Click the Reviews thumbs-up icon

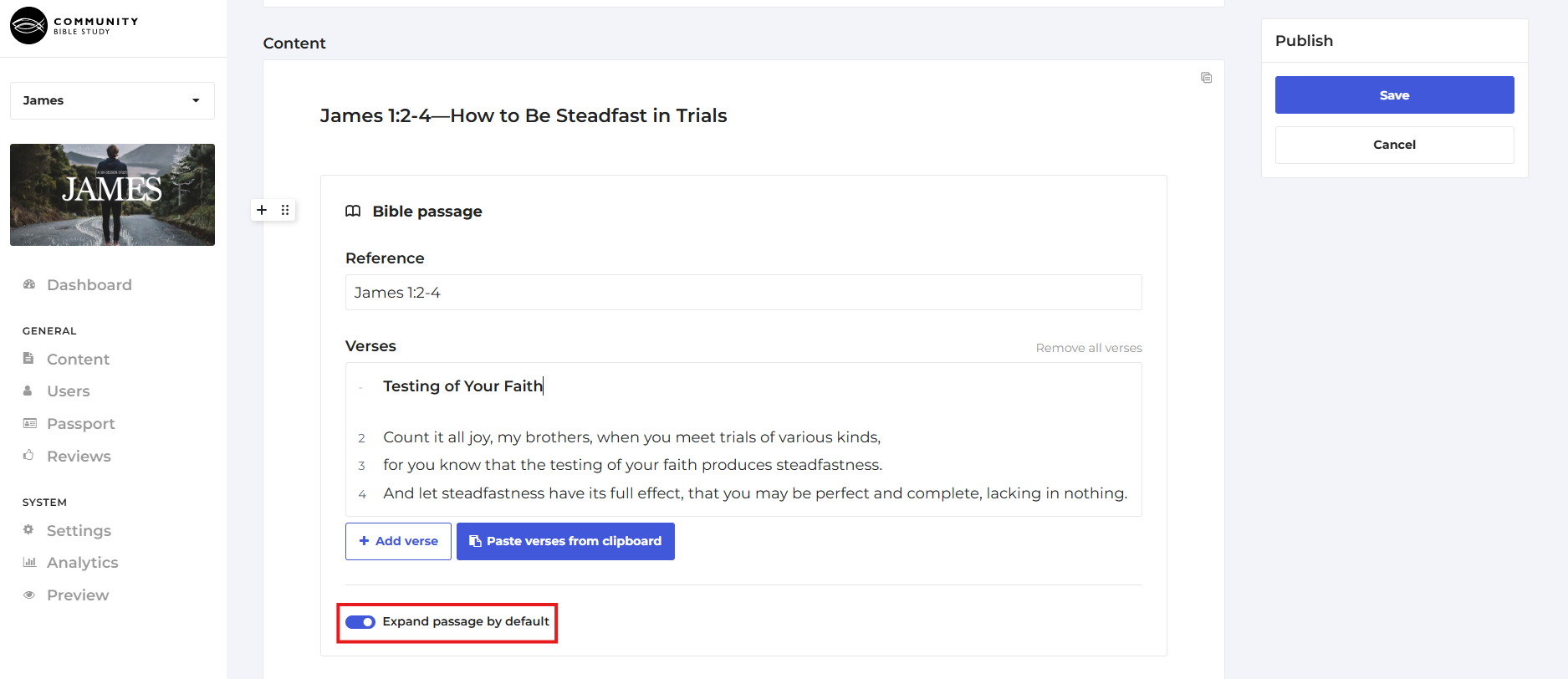(x=29, y=456)
